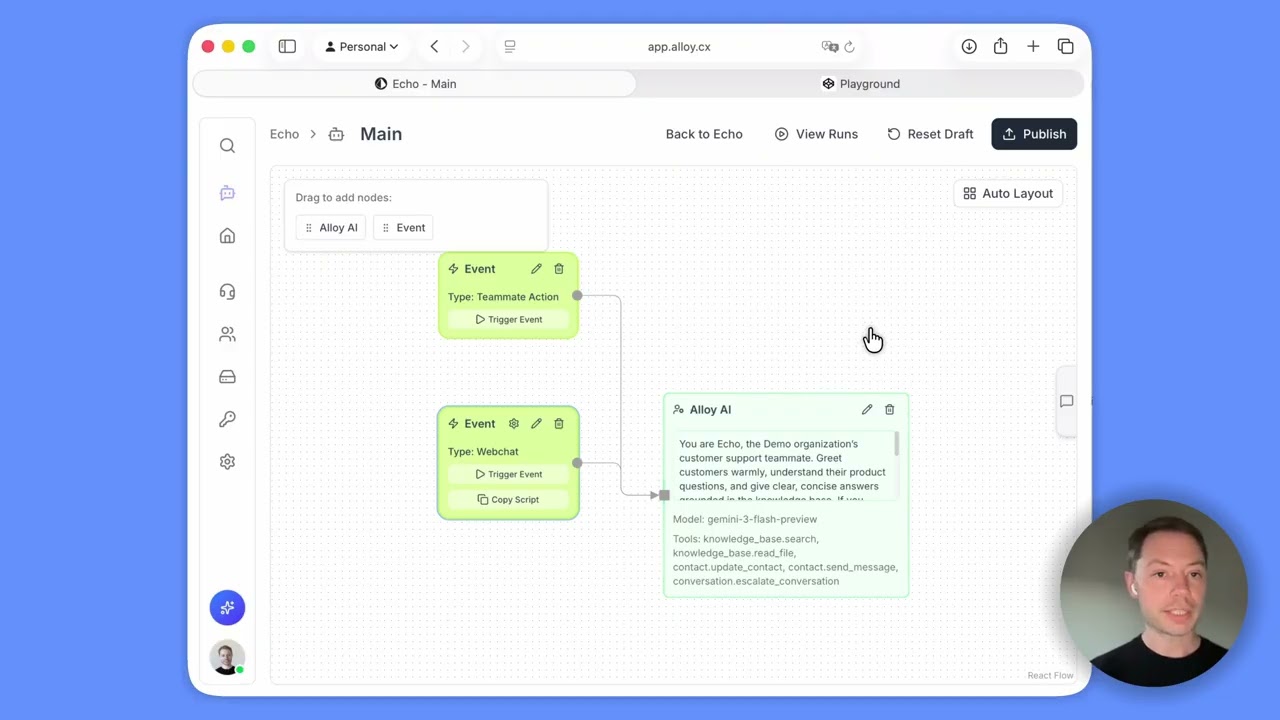1280x720 pixels.
Task: Open View Runs
Action: click(x=816, y=134)
